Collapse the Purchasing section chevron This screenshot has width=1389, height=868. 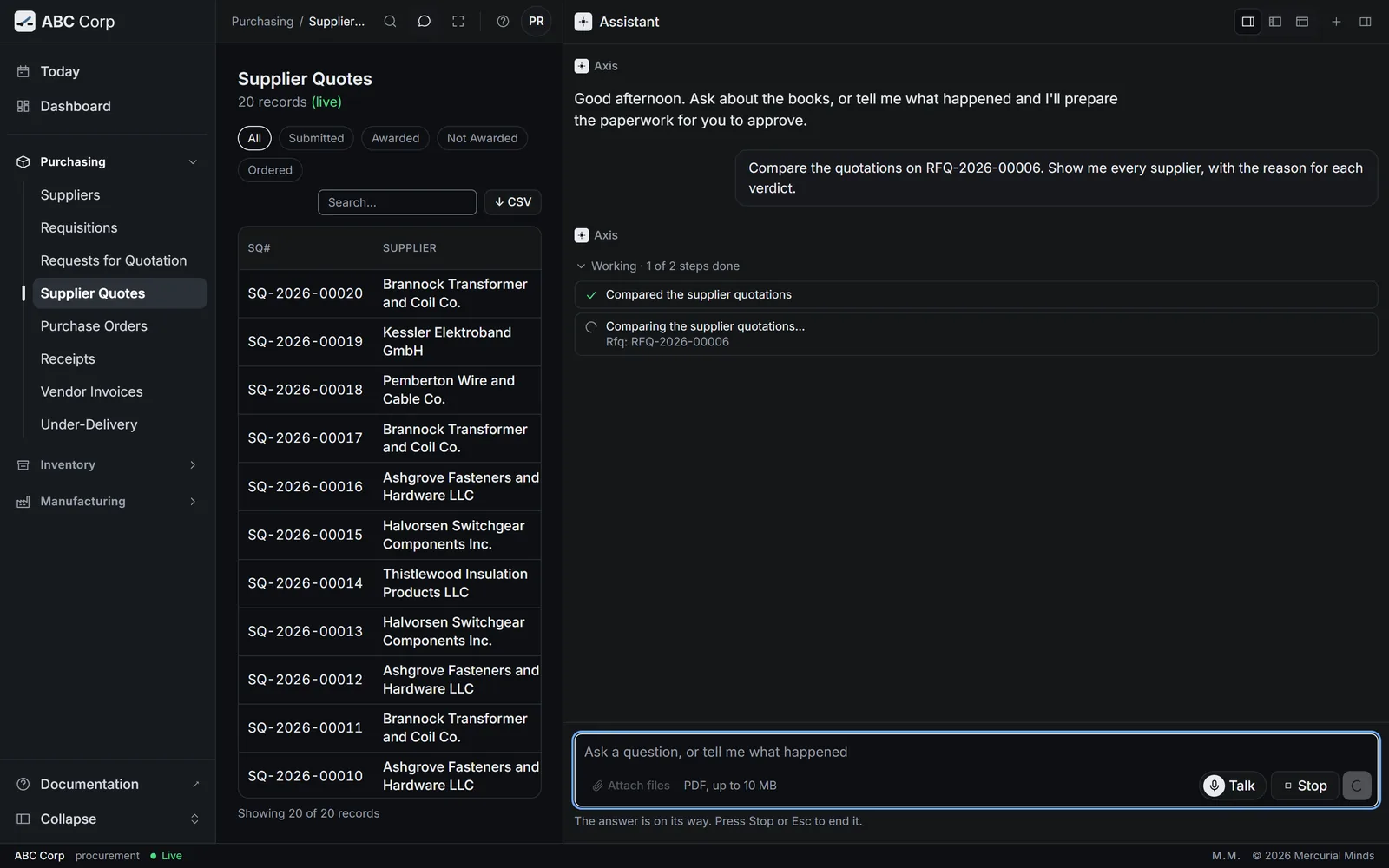[193, 162]
